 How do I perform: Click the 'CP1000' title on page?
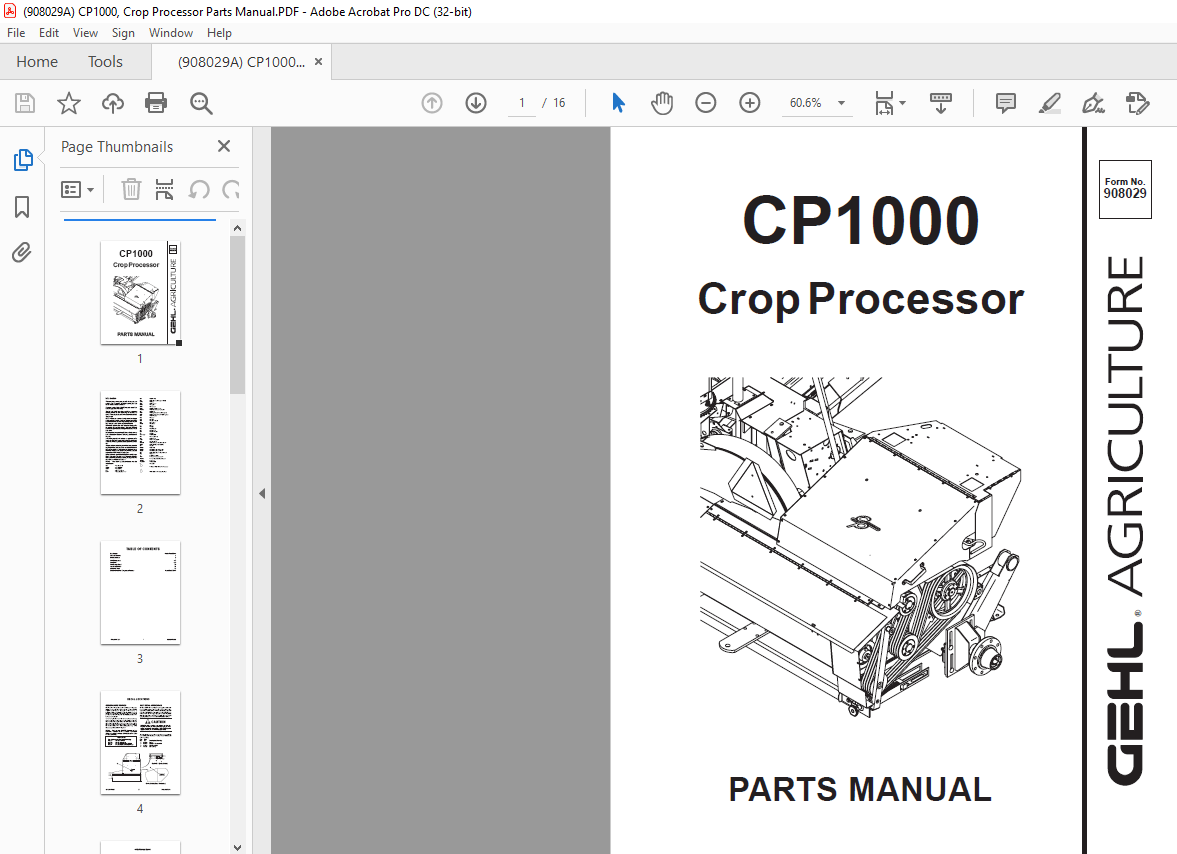[860, 221]
